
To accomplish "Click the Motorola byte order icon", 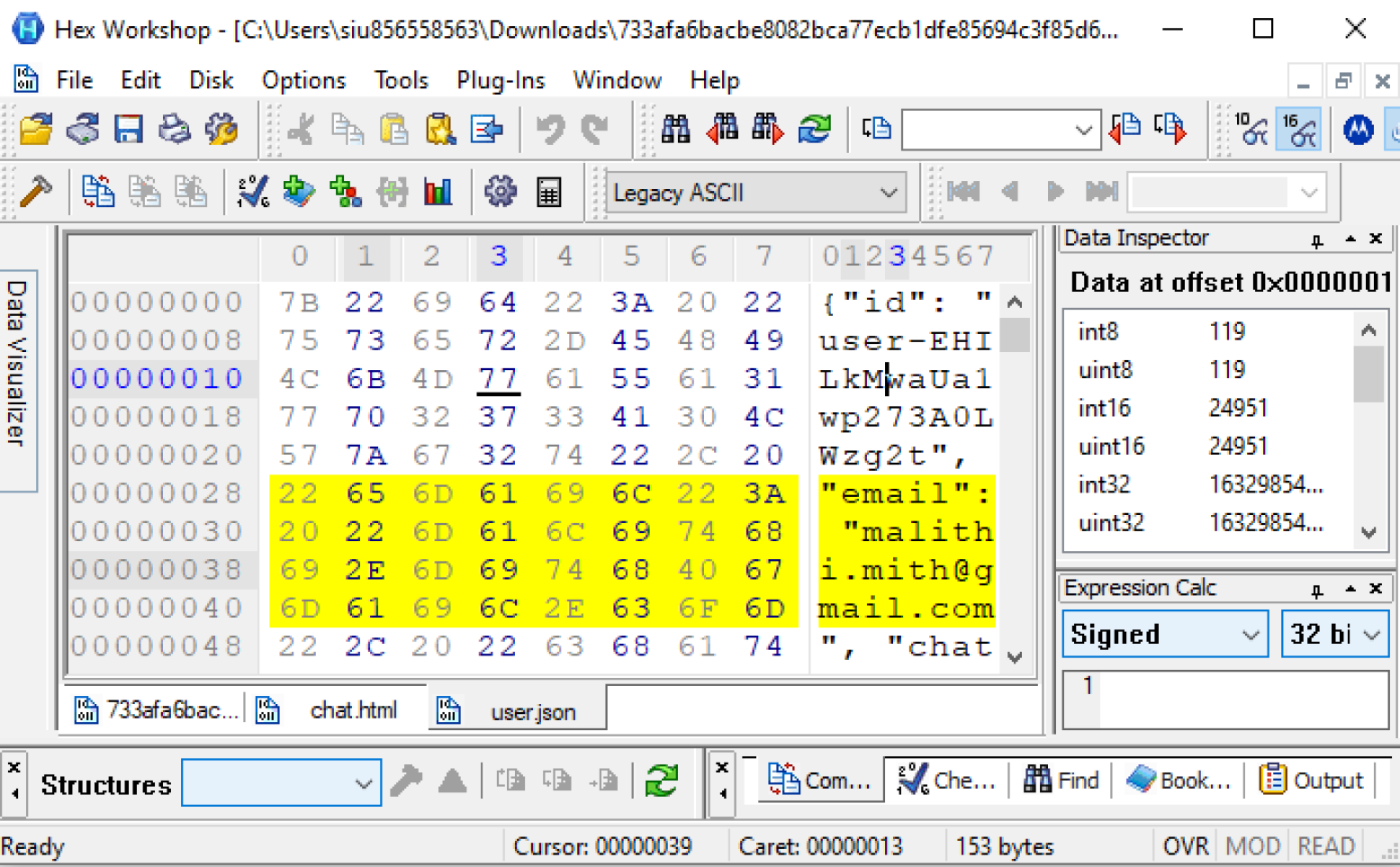I will [x=1358, y=130].
